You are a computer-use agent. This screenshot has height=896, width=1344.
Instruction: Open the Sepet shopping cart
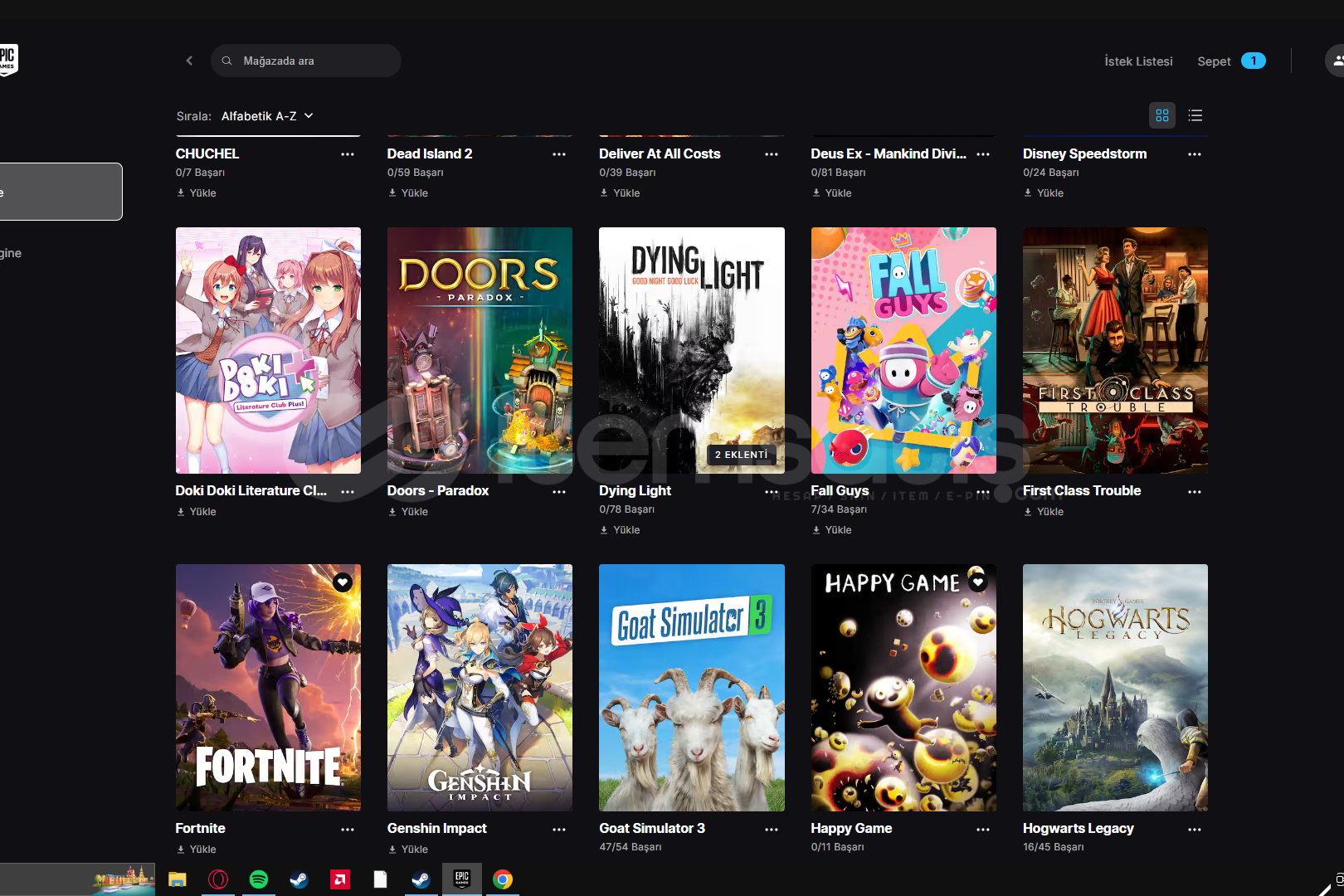pos(1231,61)
